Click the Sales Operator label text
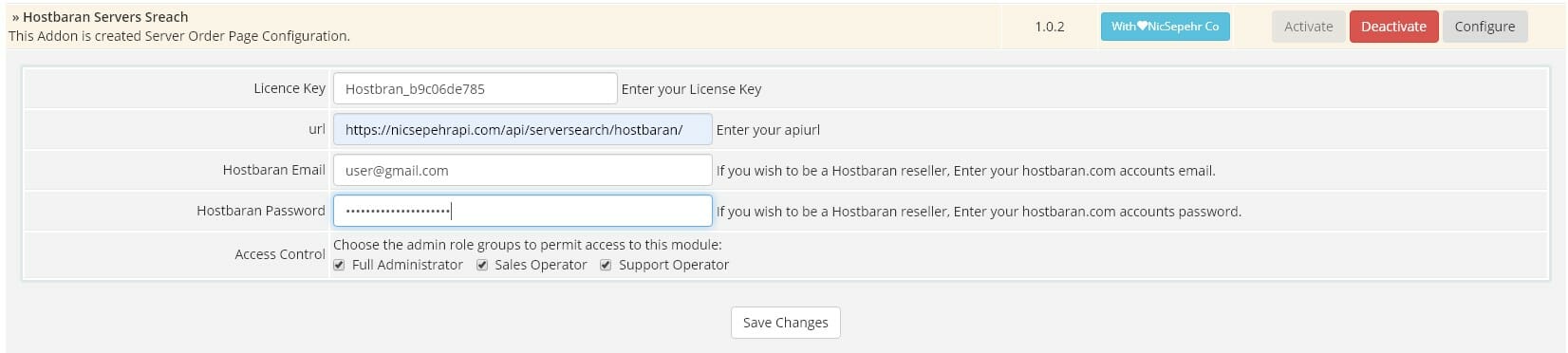Screen dimensions: 1568x353 [x=541, y=266]
